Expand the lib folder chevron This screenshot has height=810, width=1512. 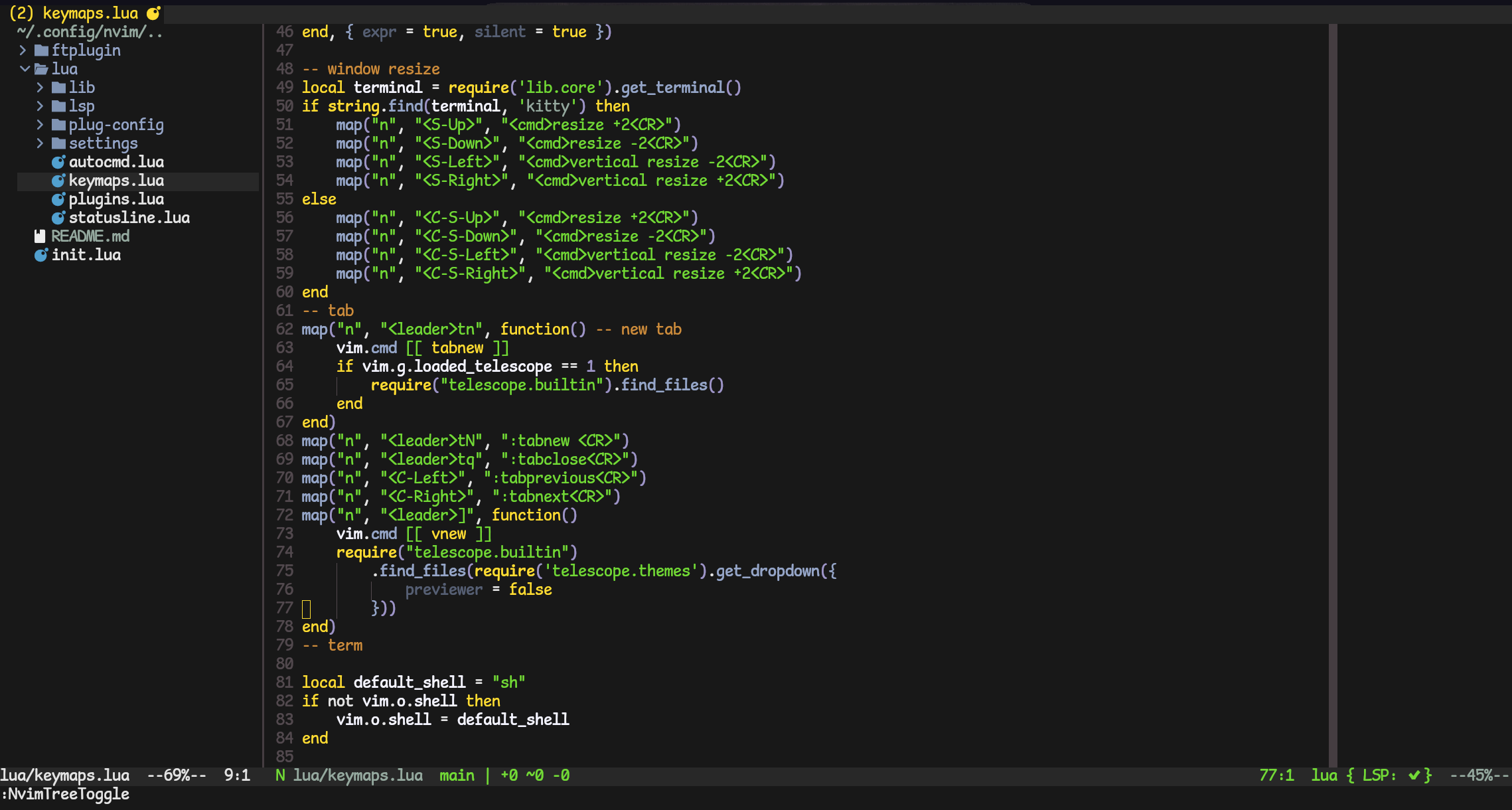coord(40,88)
